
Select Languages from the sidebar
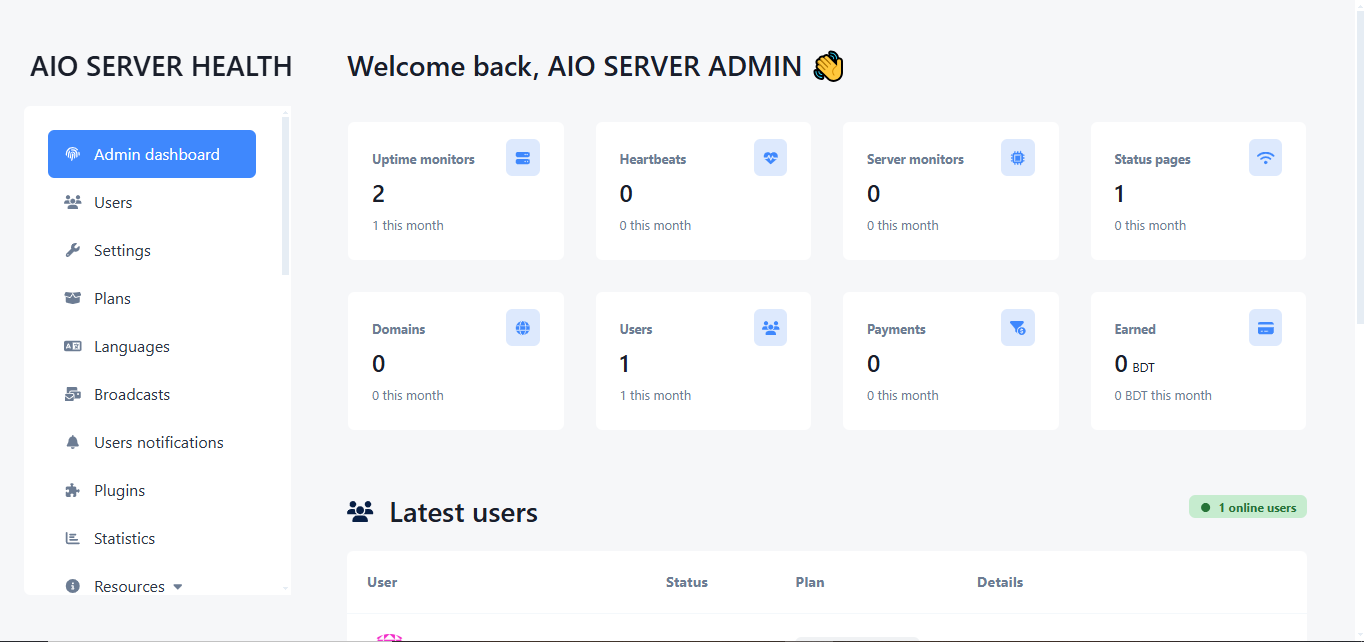pyautogui.click(x=131, y=347)
